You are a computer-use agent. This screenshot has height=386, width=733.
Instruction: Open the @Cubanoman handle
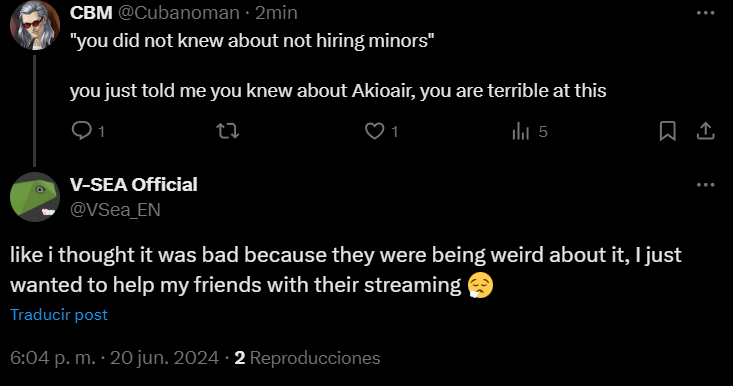(179, 13)
